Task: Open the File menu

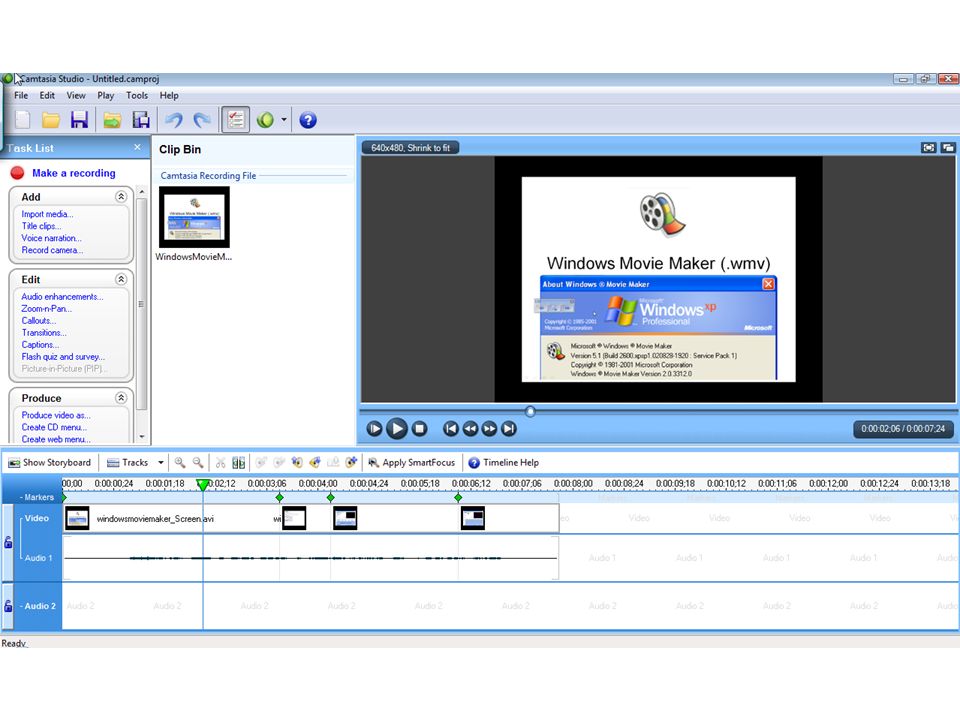Action: 21,96
